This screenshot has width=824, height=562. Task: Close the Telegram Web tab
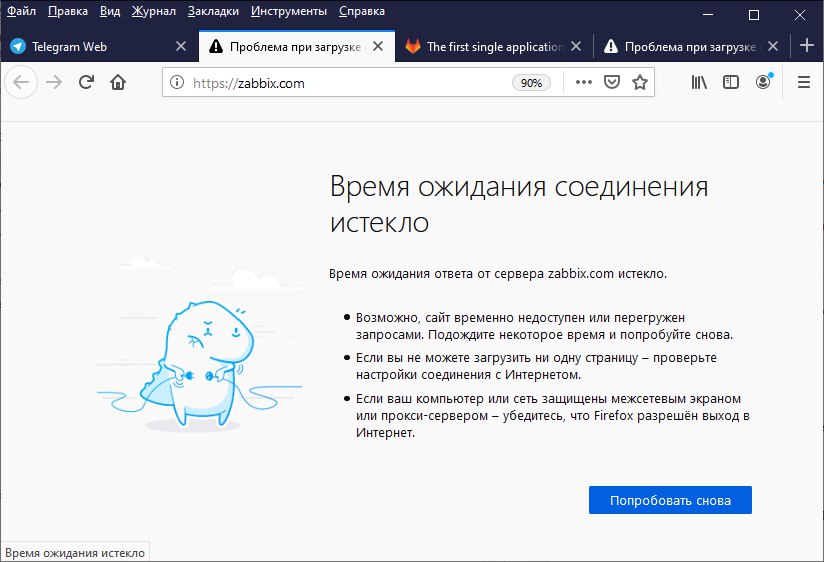tap(181, 46)
